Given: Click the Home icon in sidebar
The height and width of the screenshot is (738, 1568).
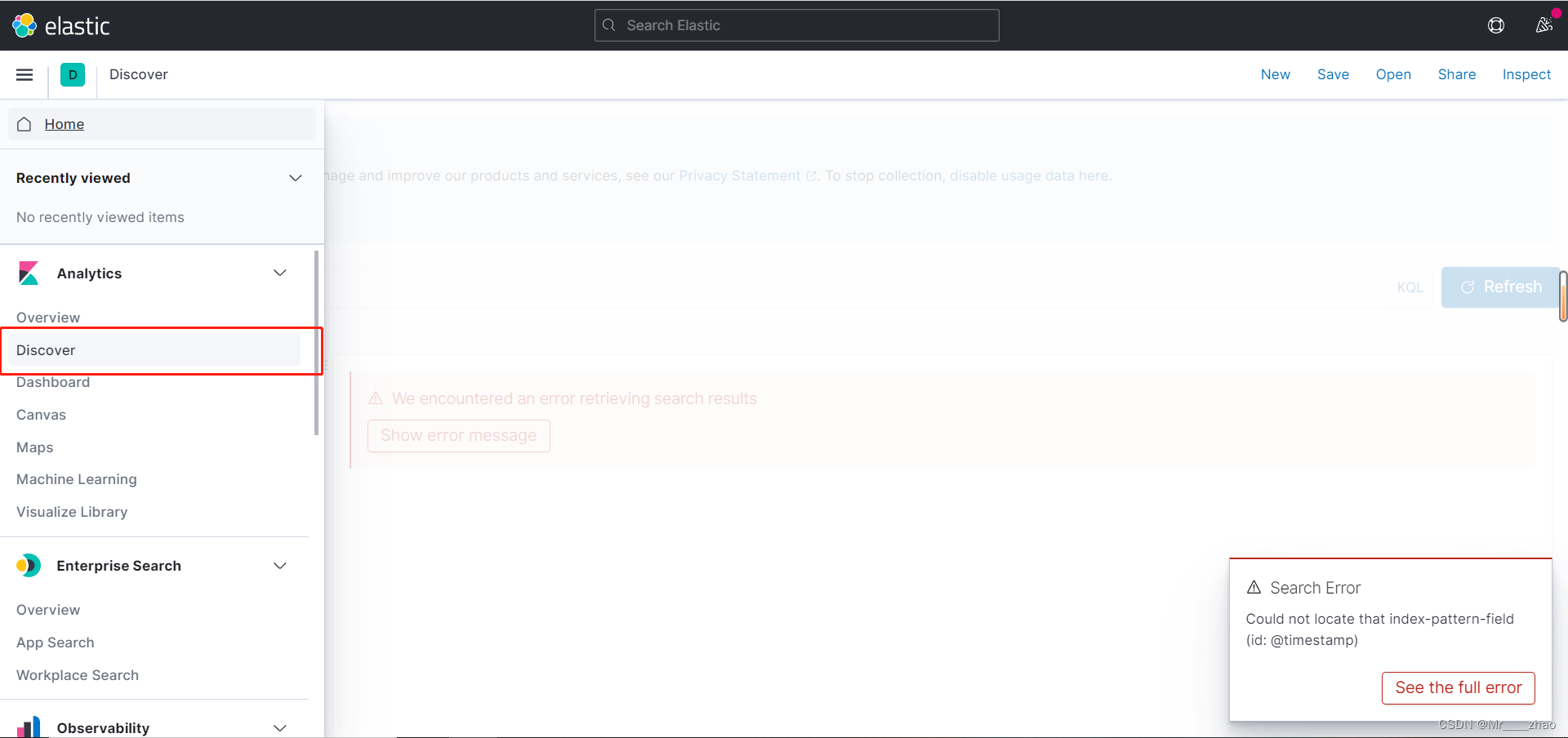Looking at the screenshot, I should pyautogui.click(x=24, y=124).
